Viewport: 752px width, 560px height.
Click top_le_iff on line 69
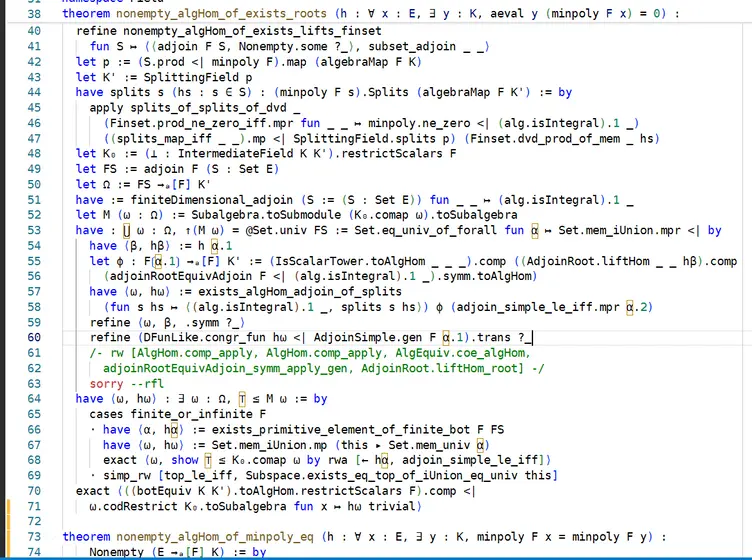click(198, 475)
